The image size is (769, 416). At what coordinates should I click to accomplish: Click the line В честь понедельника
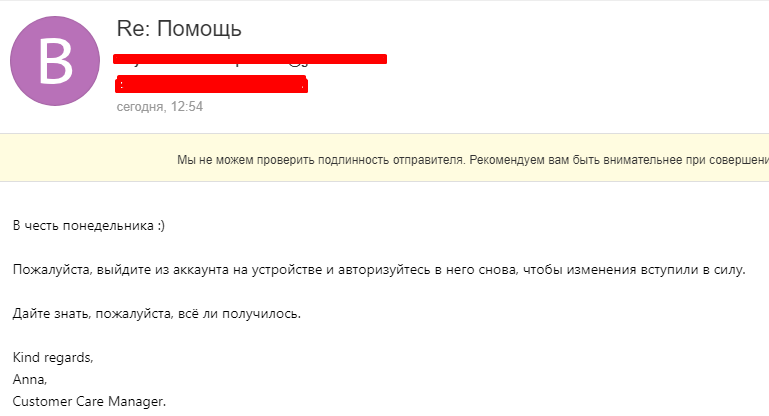tap(88, 226)
